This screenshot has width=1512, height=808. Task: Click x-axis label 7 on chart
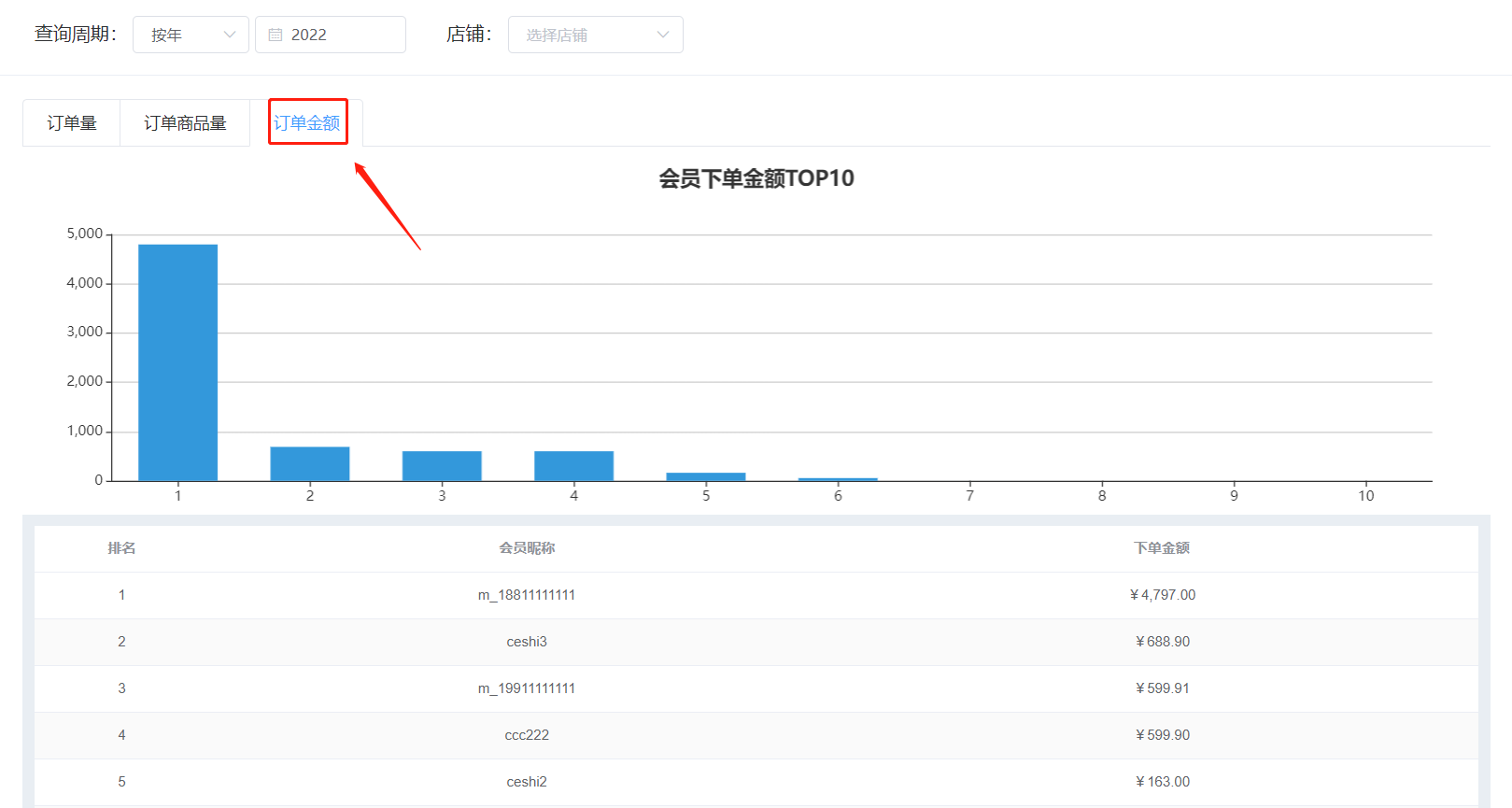point(970,496)
